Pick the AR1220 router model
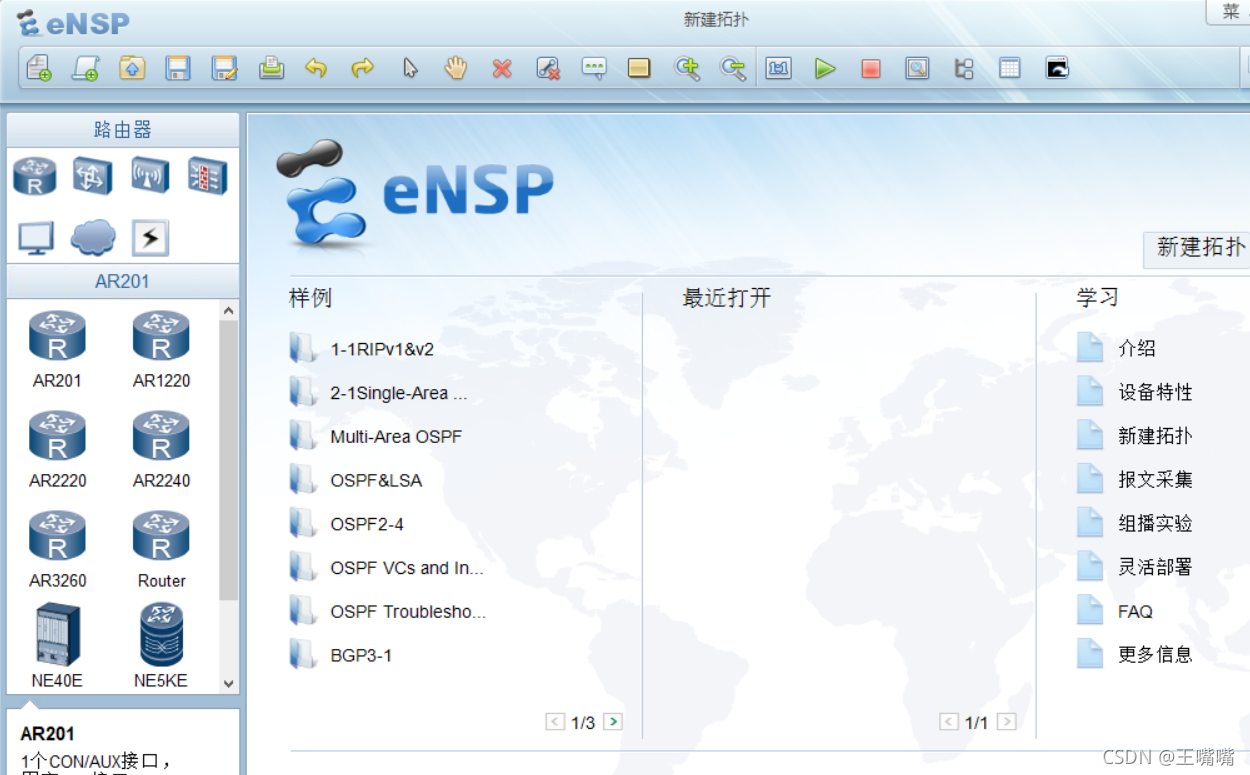The image size is (1250, 775). (x=161, y=350)
